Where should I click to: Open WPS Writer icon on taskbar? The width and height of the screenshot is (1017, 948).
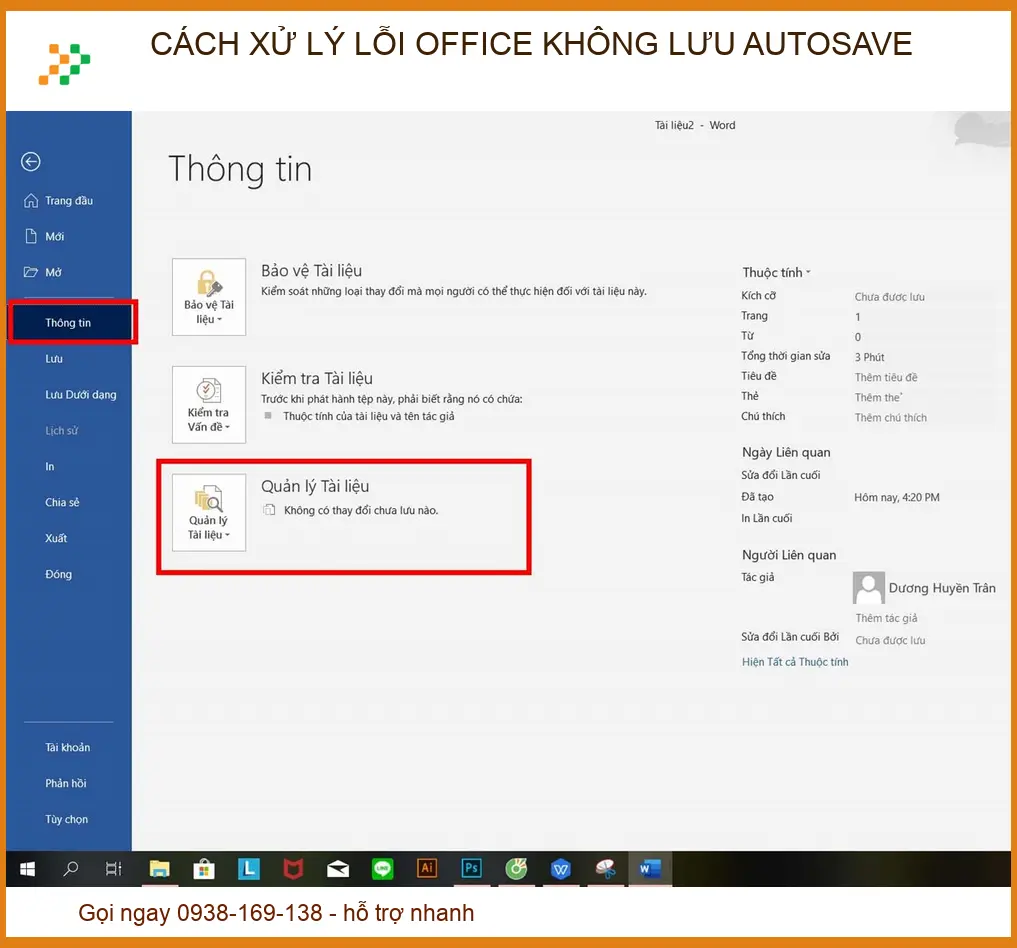point(561,869)
